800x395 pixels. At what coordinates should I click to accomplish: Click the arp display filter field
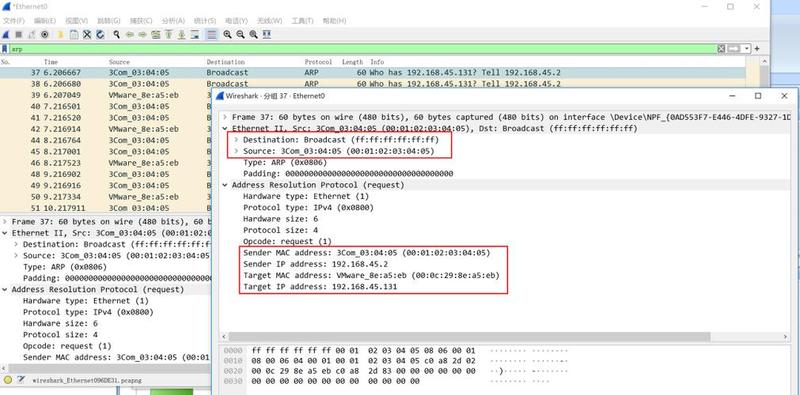coord(362,49)
